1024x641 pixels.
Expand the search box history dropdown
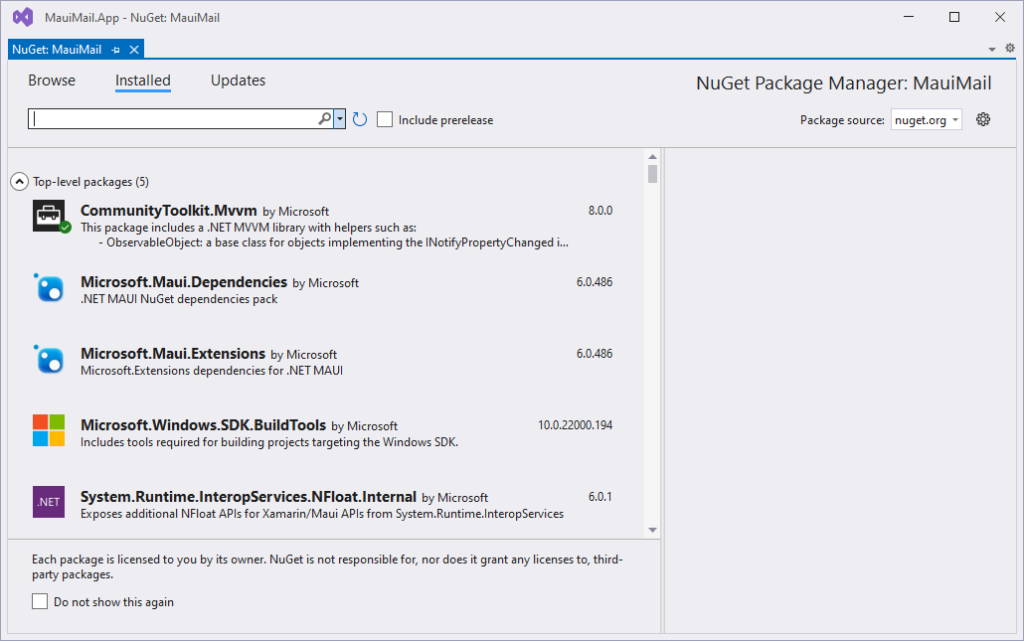click(x=340, y=119)
